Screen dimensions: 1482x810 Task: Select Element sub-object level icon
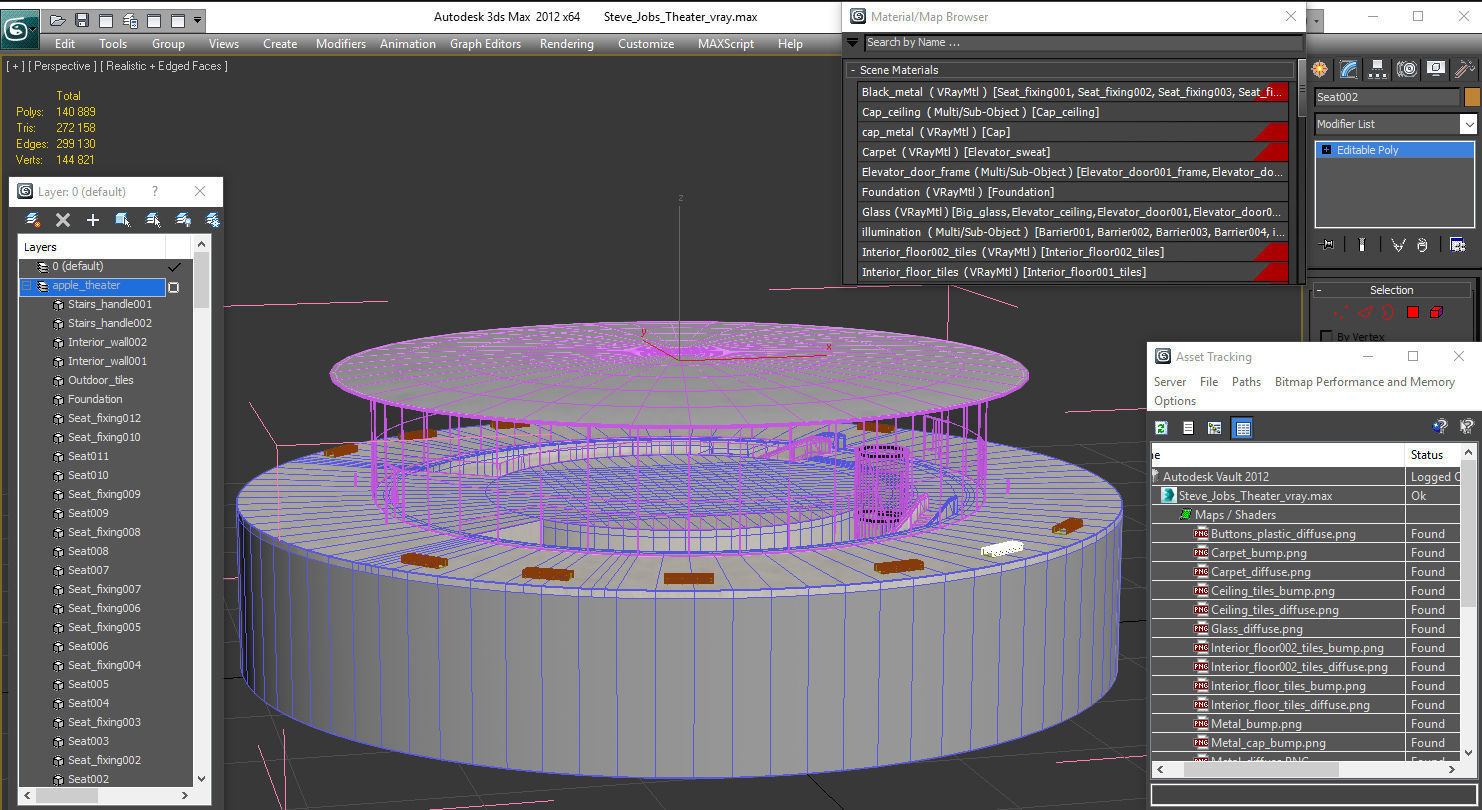[x=1436, y=313]
